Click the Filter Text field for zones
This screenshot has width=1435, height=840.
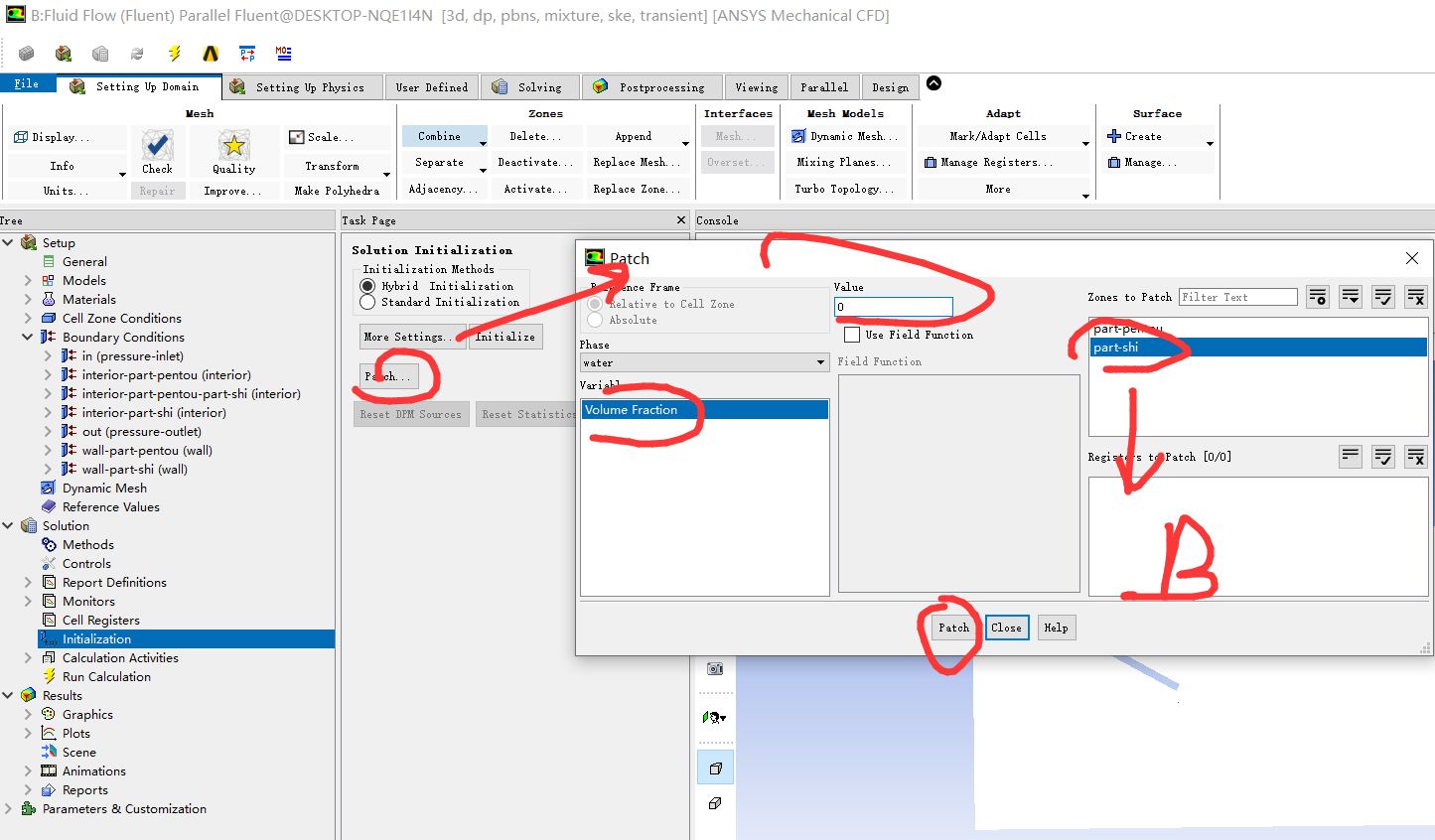(x=1237, y=297)
